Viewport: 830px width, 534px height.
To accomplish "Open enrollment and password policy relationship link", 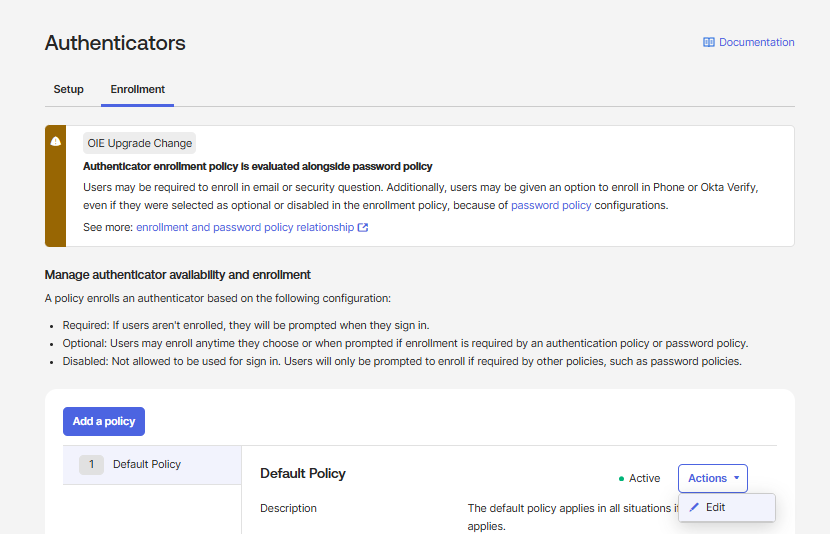I will 245,227.
